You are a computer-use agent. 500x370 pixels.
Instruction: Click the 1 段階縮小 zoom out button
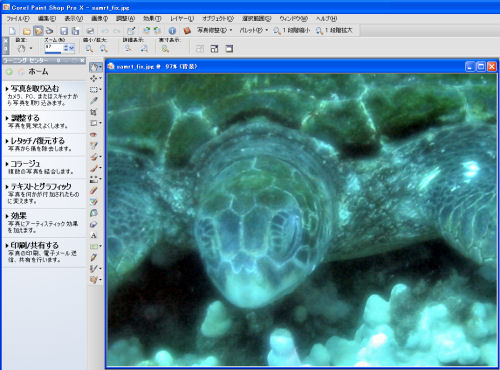pos(292,30)
